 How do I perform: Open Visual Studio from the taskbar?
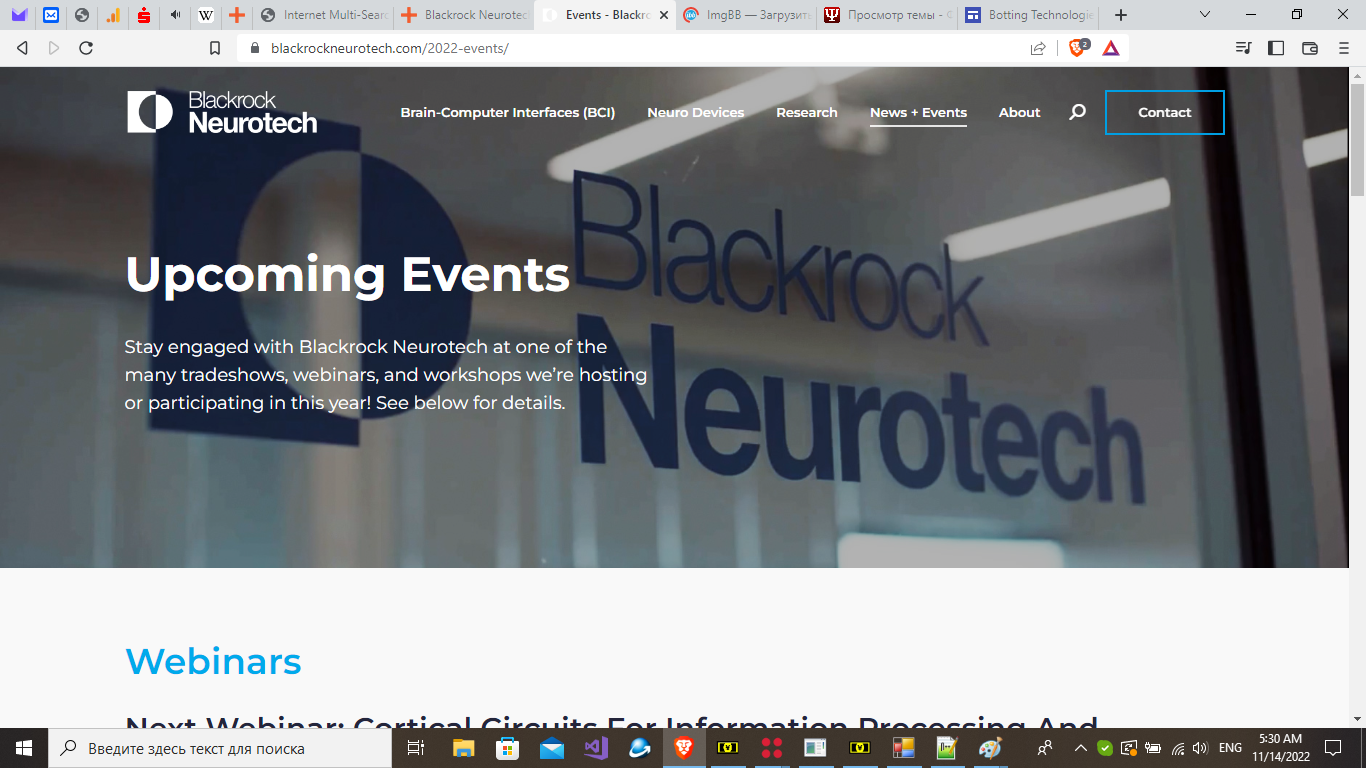pos(596,748)
